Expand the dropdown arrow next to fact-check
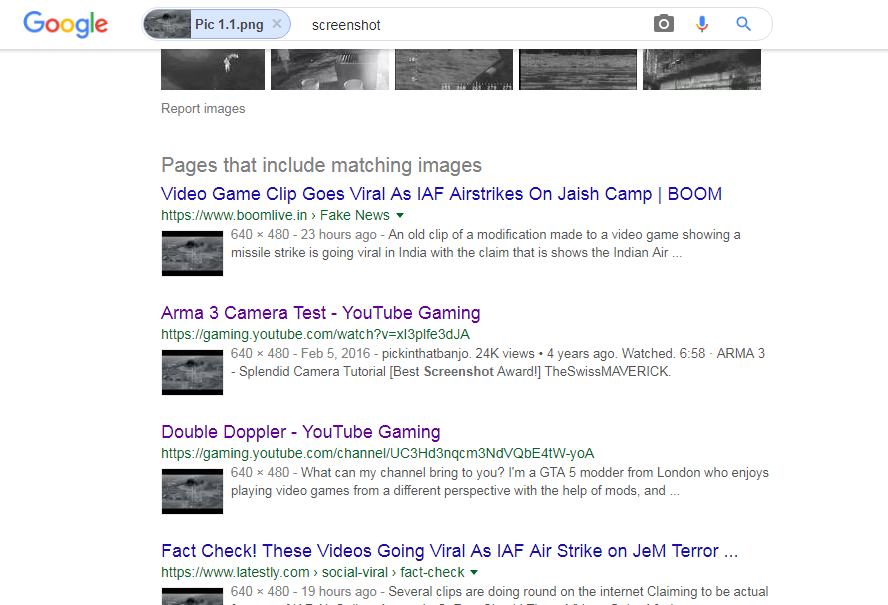The height and width of the screenshot is (605, 888). (475, 572)
